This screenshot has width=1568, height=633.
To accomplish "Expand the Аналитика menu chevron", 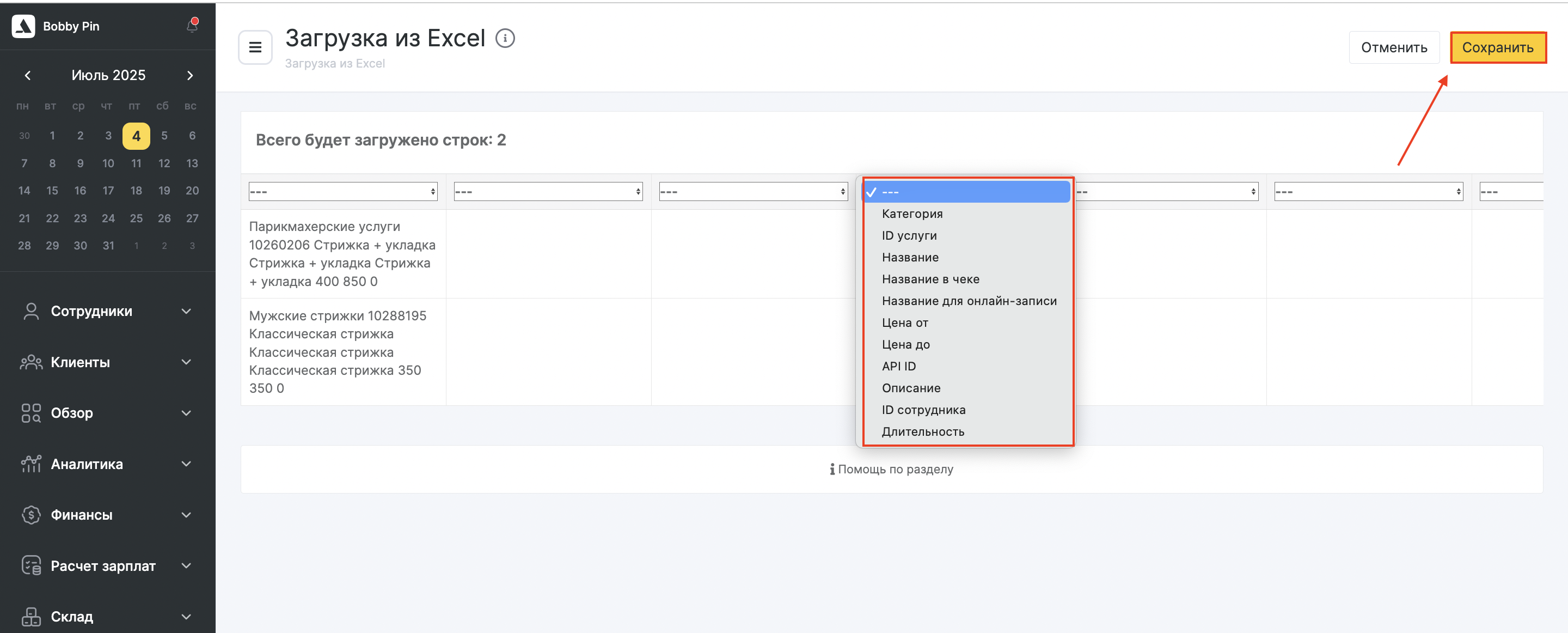I will pos(186,464).
